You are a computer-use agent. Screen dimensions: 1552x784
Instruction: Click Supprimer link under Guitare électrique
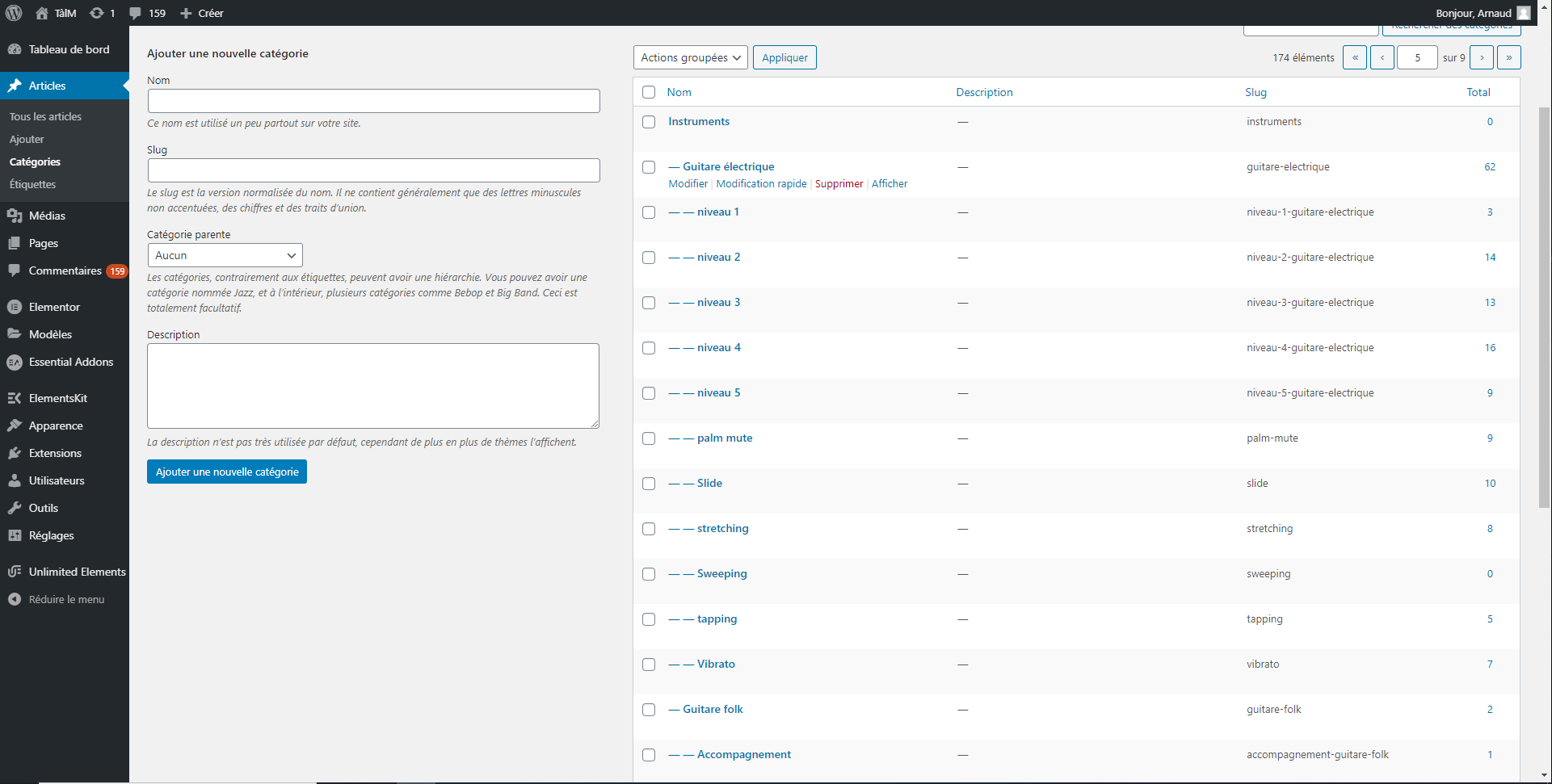point(839,184)
